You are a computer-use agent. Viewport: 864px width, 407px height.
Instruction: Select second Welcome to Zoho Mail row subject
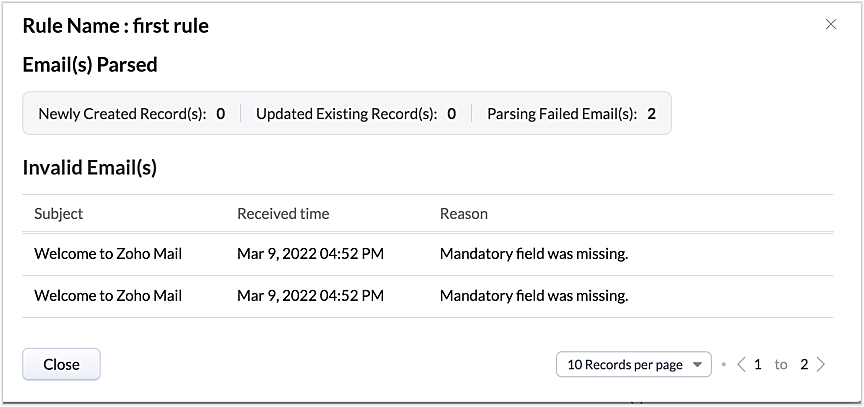108,296
